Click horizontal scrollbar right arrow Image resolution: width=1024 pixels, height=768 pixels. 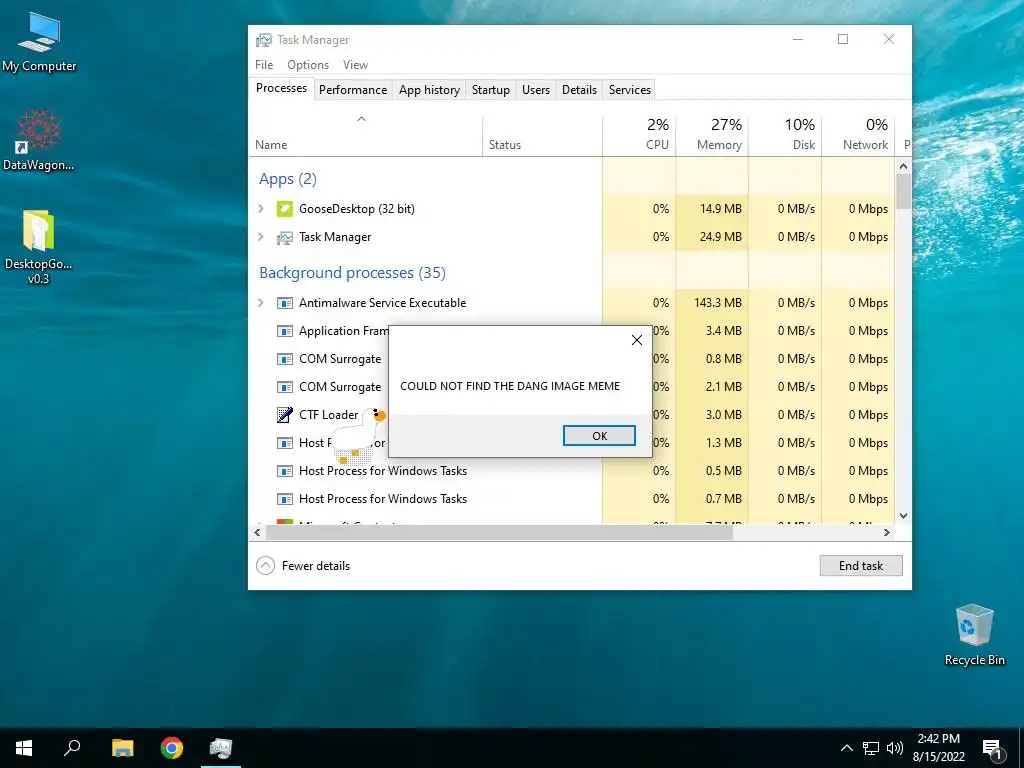click(x=886, y=532)
